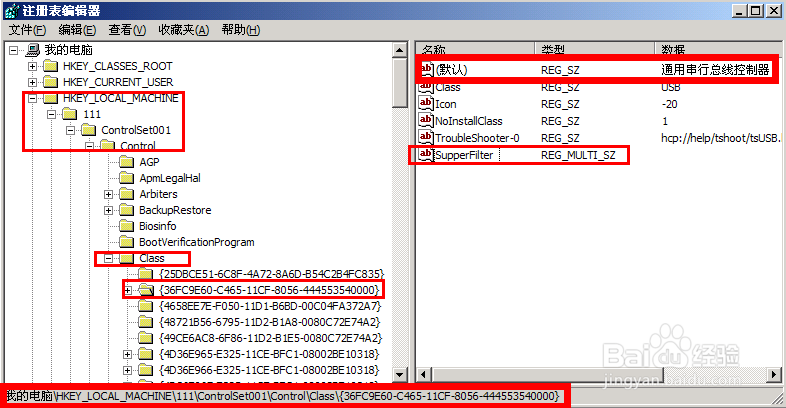This screenshot has width=786, height=408.
Task: Click the BootVerificationProgram folder icon
Action: tap(126, 242)
